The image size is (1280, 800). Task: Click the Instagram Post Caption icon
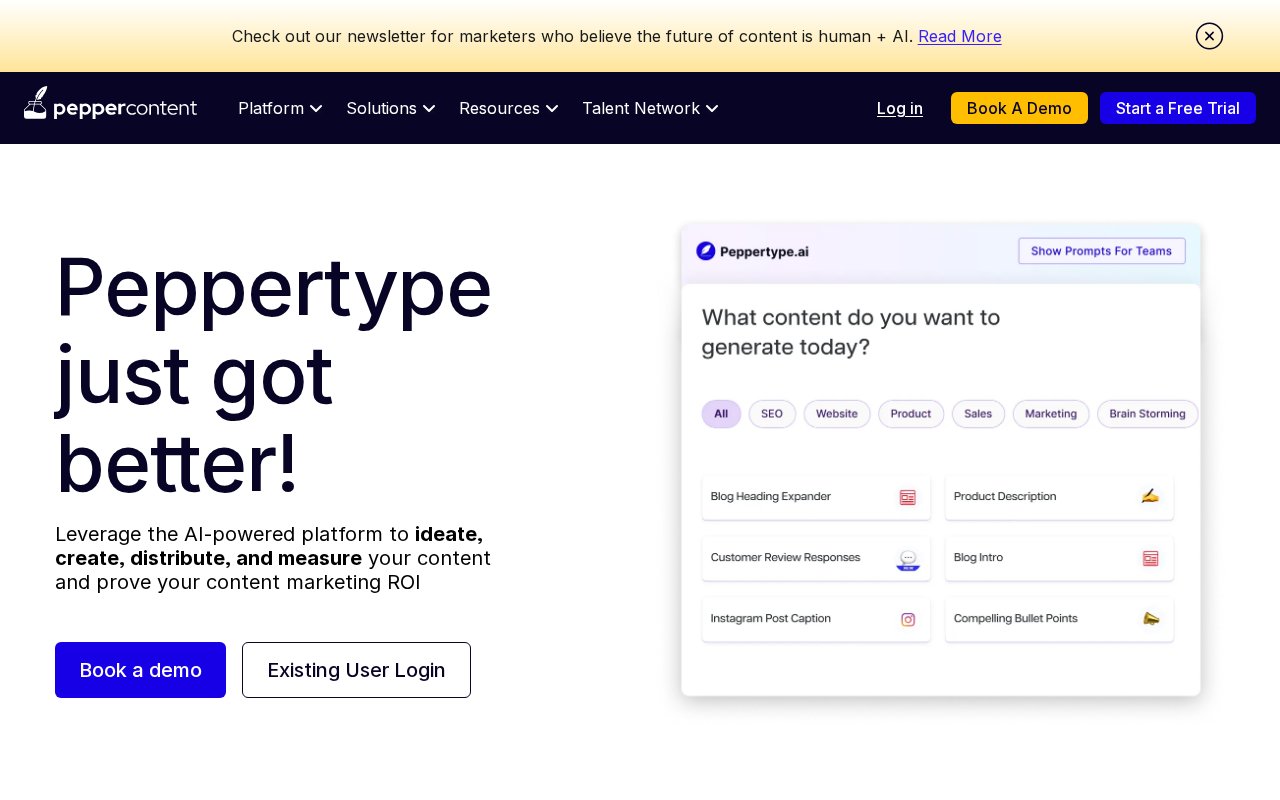pos(908,619)
